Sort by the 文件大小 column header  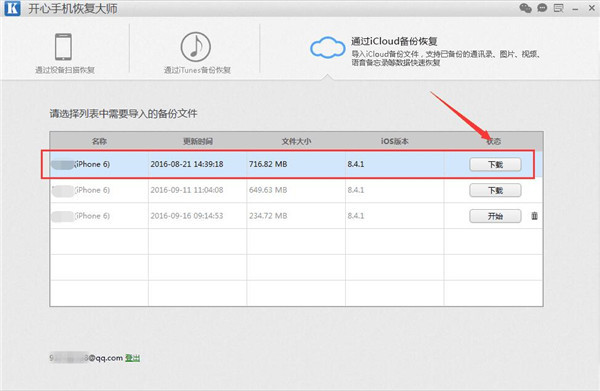pyautogui.click(x=296, y=141)
